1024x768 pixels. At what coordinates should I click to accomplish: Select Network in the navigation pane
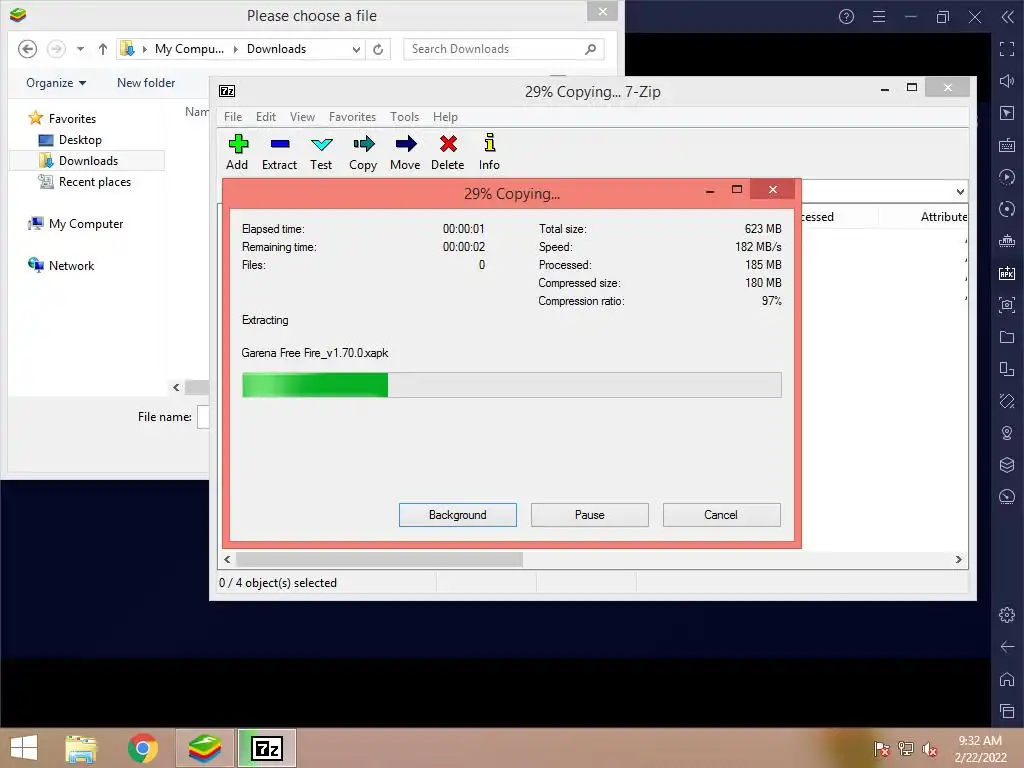pyautogui.click(x=71, y=266)
